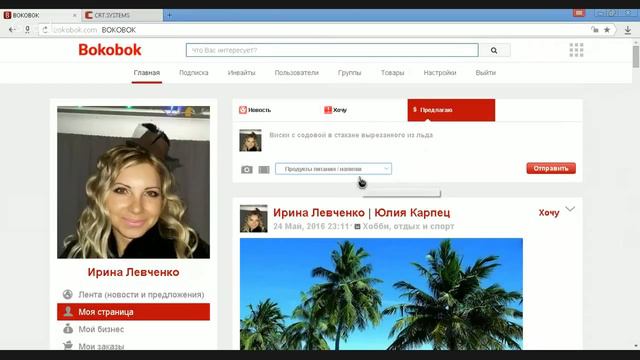Open a new browser tab
640x360 pixels.
point(169,16)
